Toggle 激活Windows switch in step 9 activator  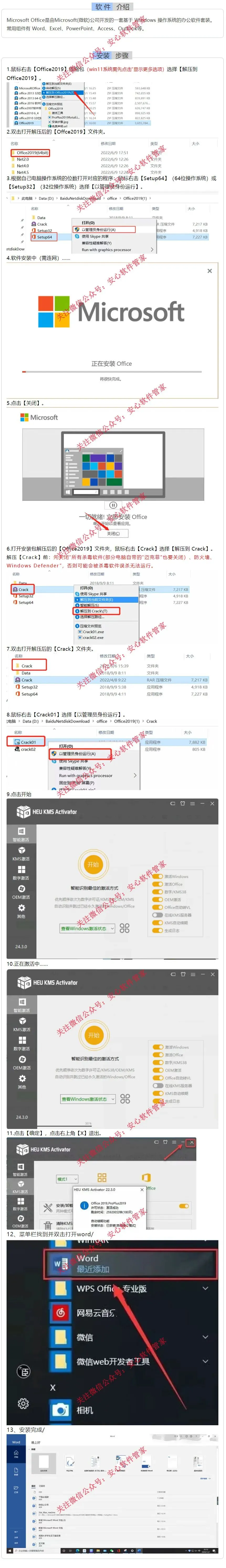[x=157, y=877]
